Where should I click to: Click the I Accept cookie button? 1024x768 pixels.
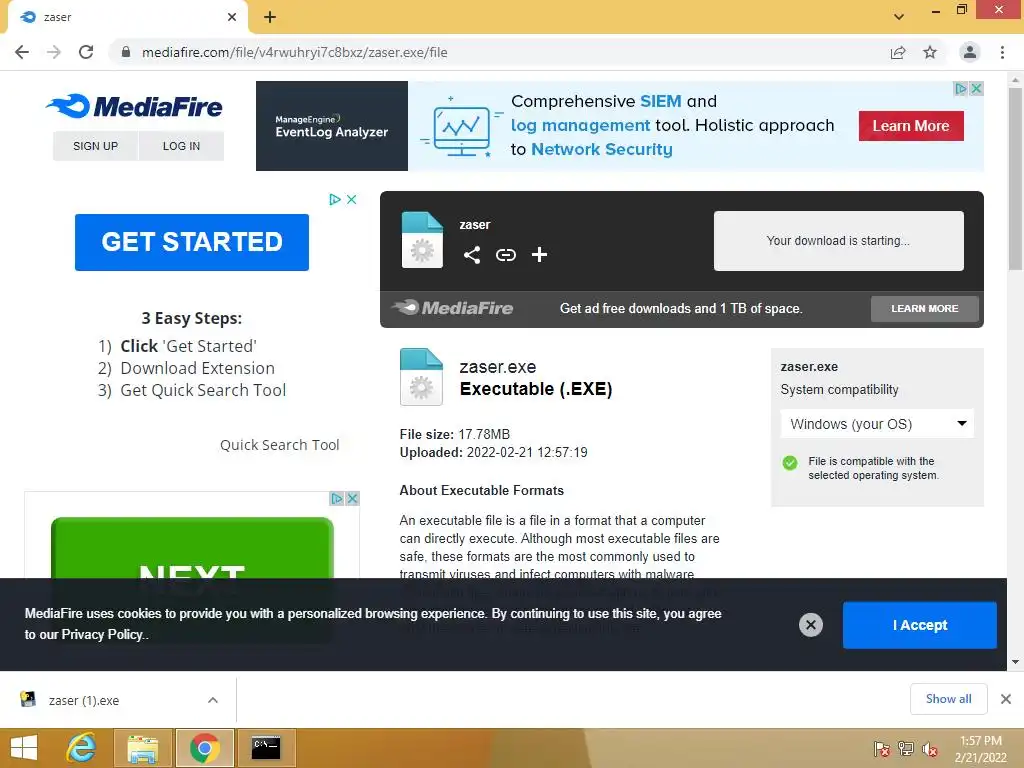[x=920, y=625]
